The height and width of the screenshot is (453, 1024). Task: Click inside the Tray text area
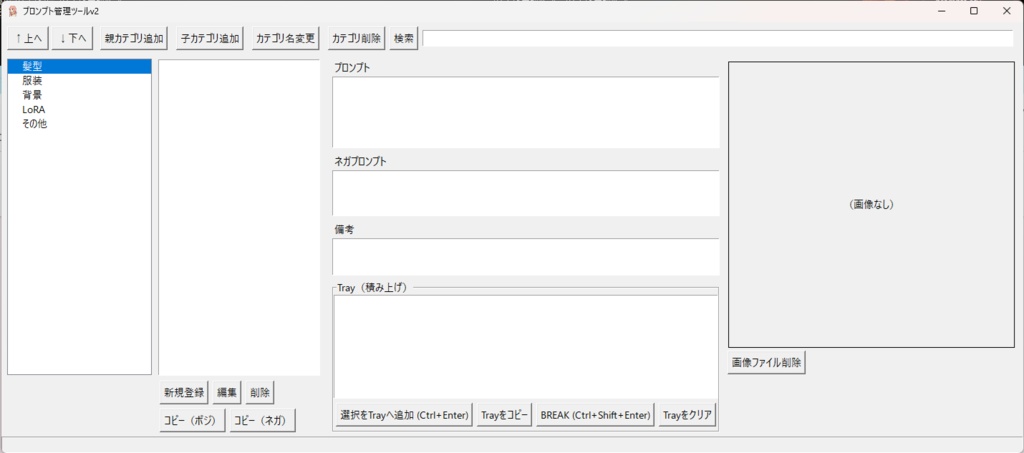pyautogui.click(x=526, y=347)
